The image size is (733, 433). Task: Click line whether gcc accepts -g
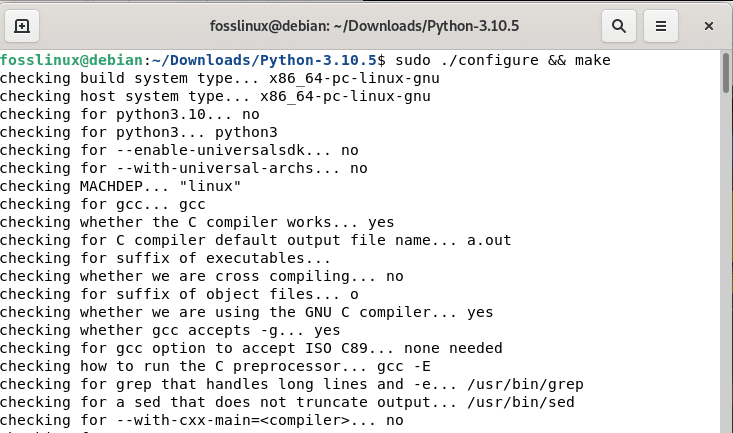[x=170, y=330]
